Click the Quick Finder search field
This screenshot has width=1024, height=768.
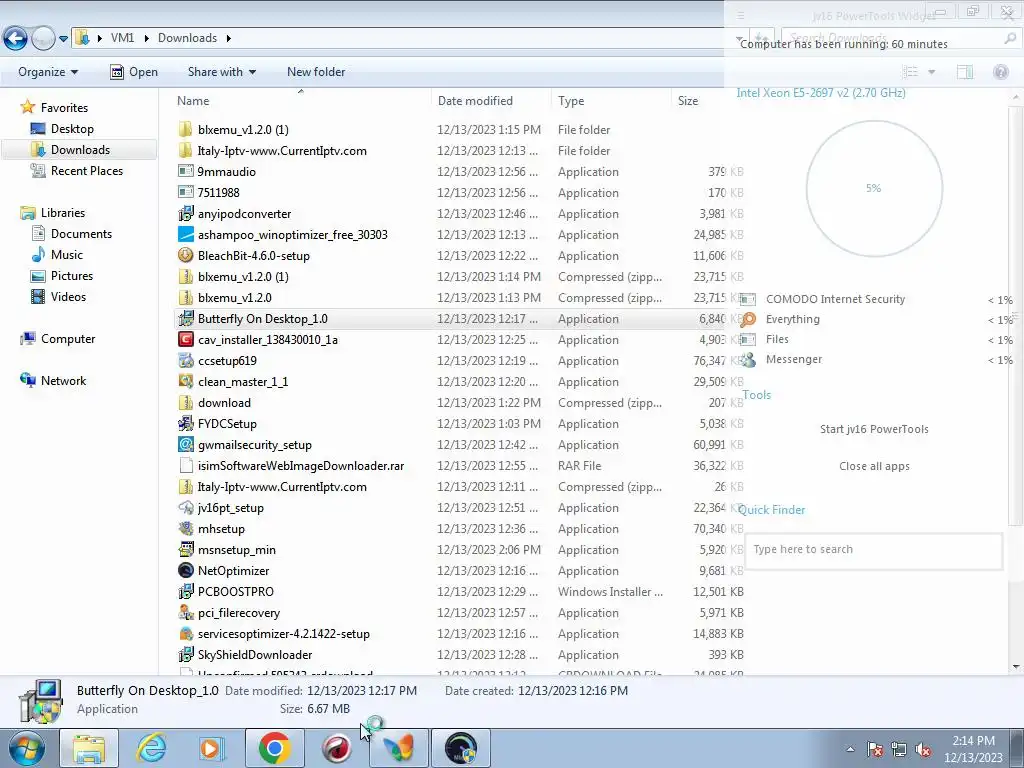pyautogui.click(x=873, y=550)
